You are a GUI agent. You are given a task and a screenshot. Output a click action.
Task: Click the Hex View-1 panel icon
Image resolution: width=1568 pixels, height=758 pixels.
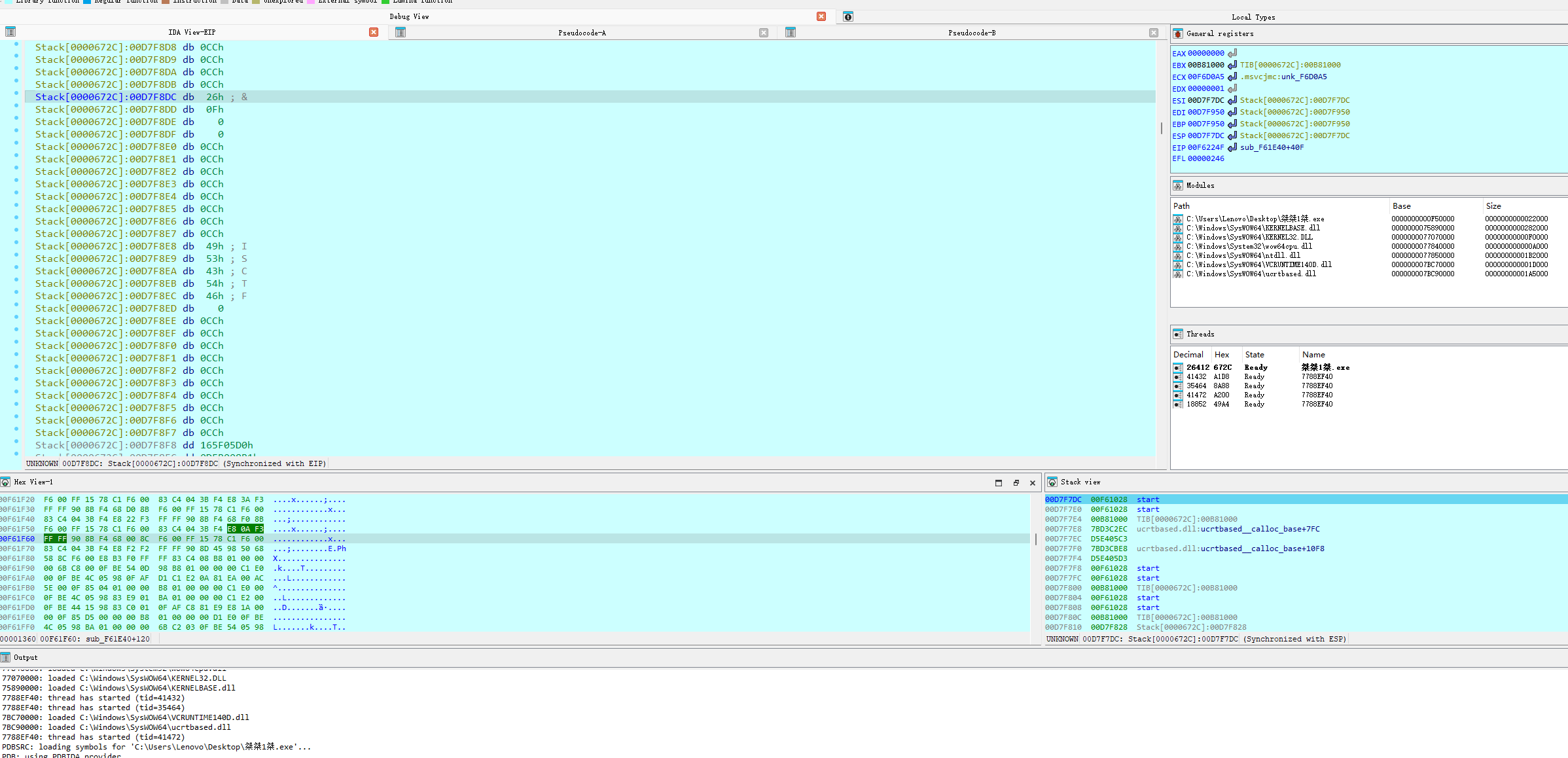tap(5, 482)
